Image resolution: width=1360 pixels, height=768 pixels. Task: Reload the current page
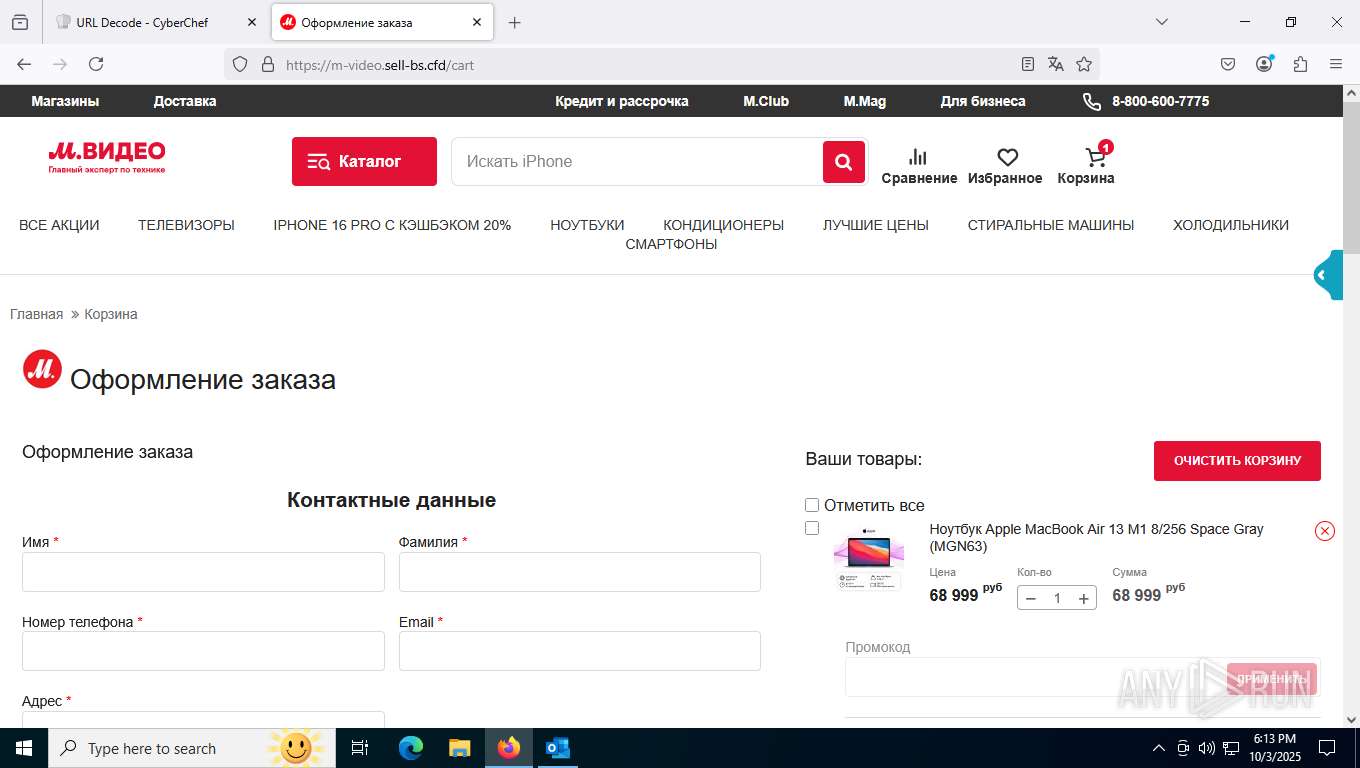(96, 64)
